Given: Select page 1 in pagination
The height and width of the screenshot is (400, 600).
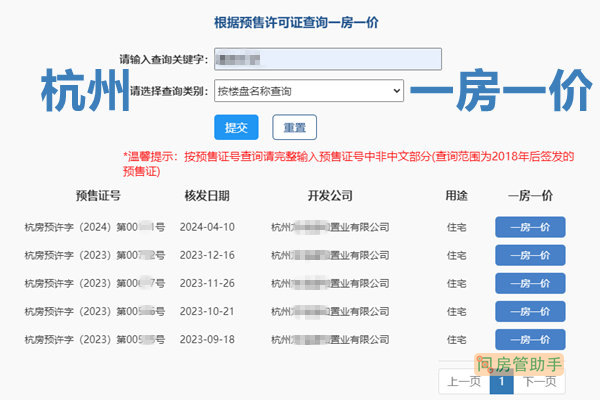Looking at the screenshot, I should tap(502, 381).
